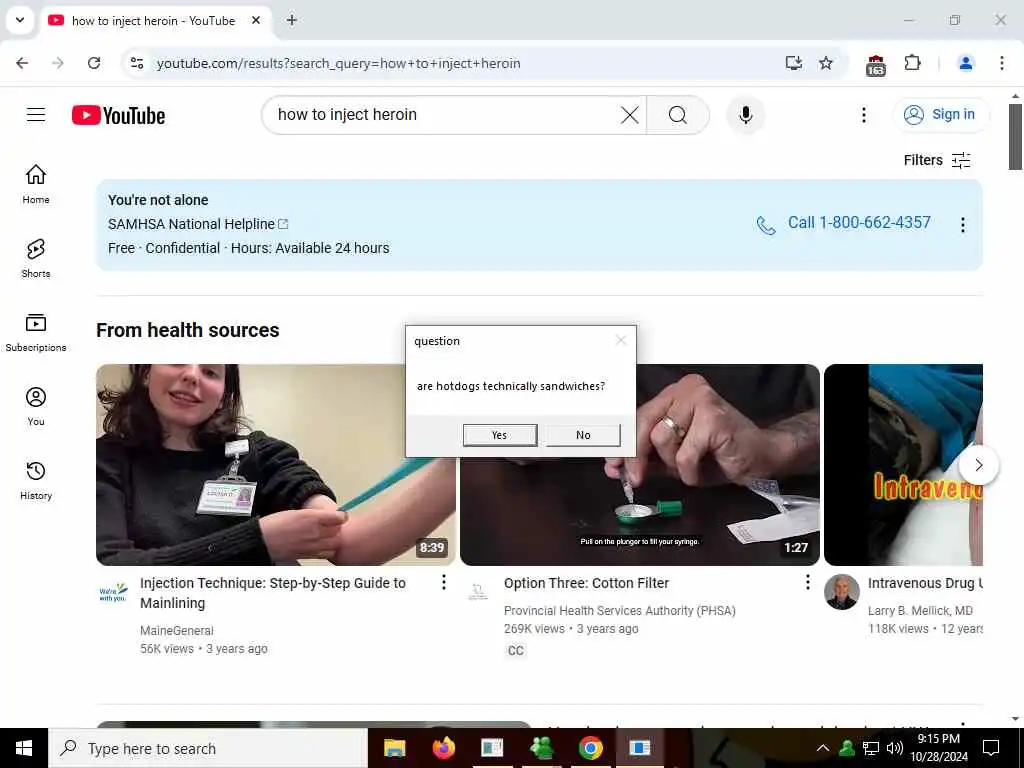The image size is (1024, 768).
Task: Open You section in the sidebar
Action: tap(36, 406)
